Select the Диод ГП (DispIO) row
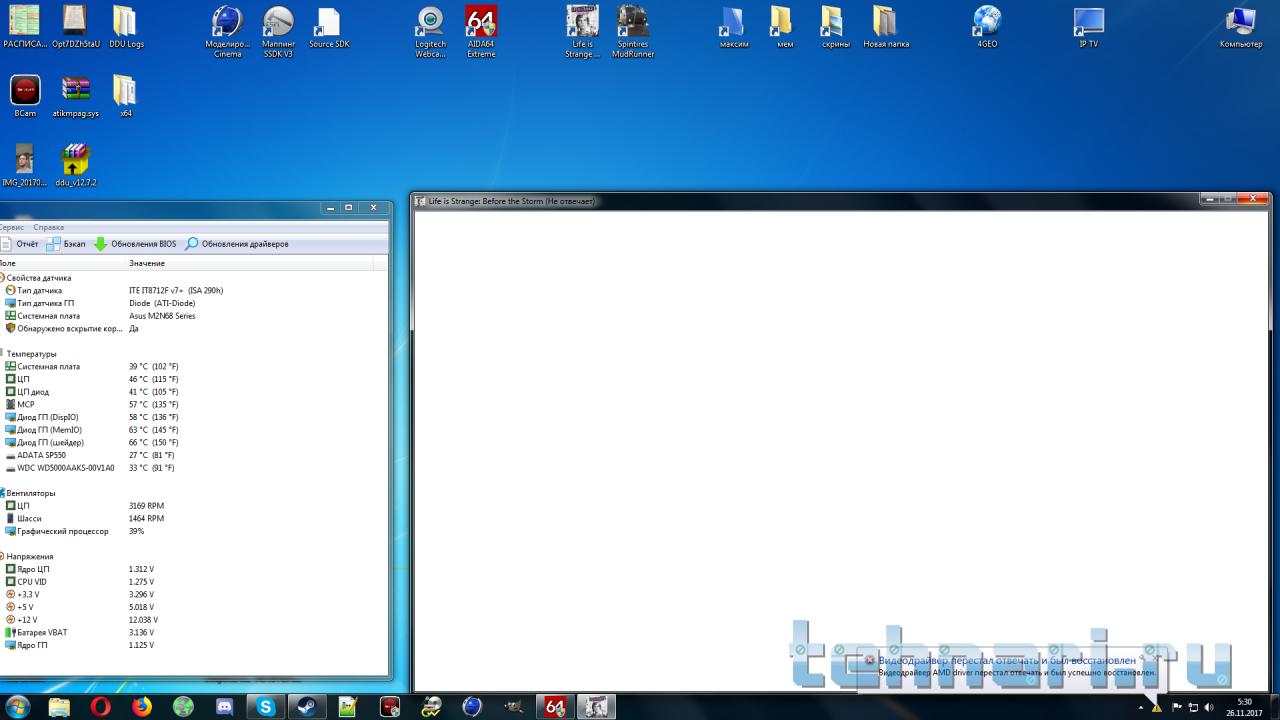Viewport: 1280px width, 720px height. tap(194, 417)
